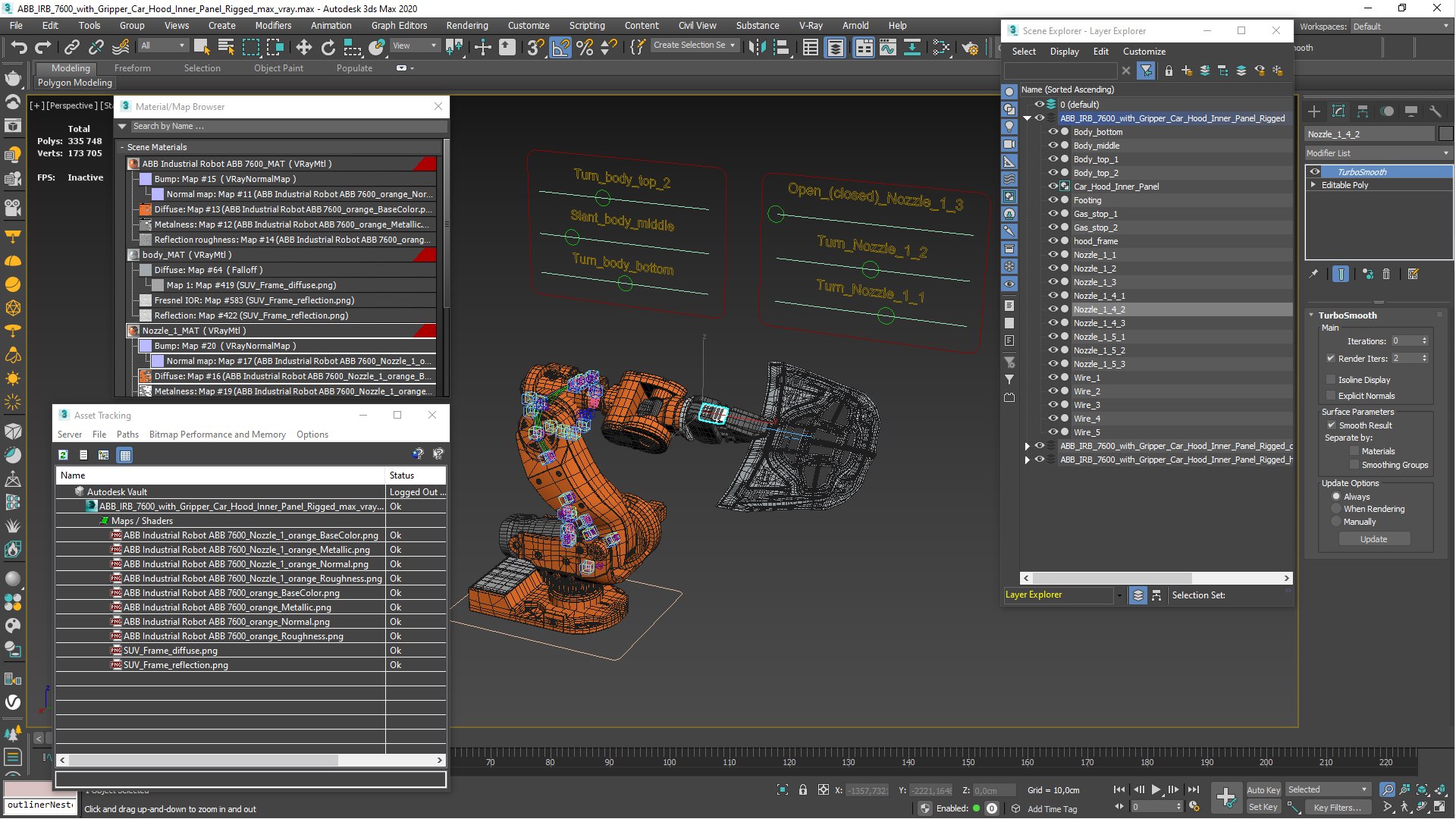Viewport: 1456px width, 819px height.
Task: Collapse the ABB_IRB_7600 Rigged layer tree
Action: point(1028,118)
